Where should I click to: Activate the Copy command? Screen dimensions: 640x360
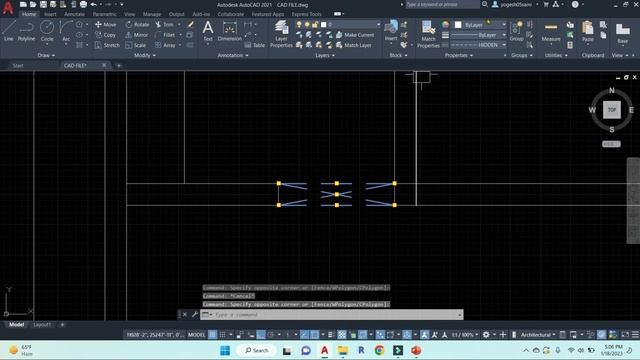click(106, 35)
